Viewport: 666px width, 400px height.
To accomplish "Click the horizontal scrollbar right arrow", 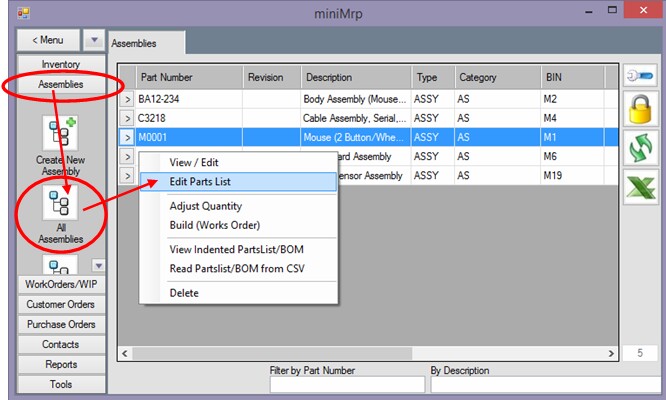I will coord(612,353).
